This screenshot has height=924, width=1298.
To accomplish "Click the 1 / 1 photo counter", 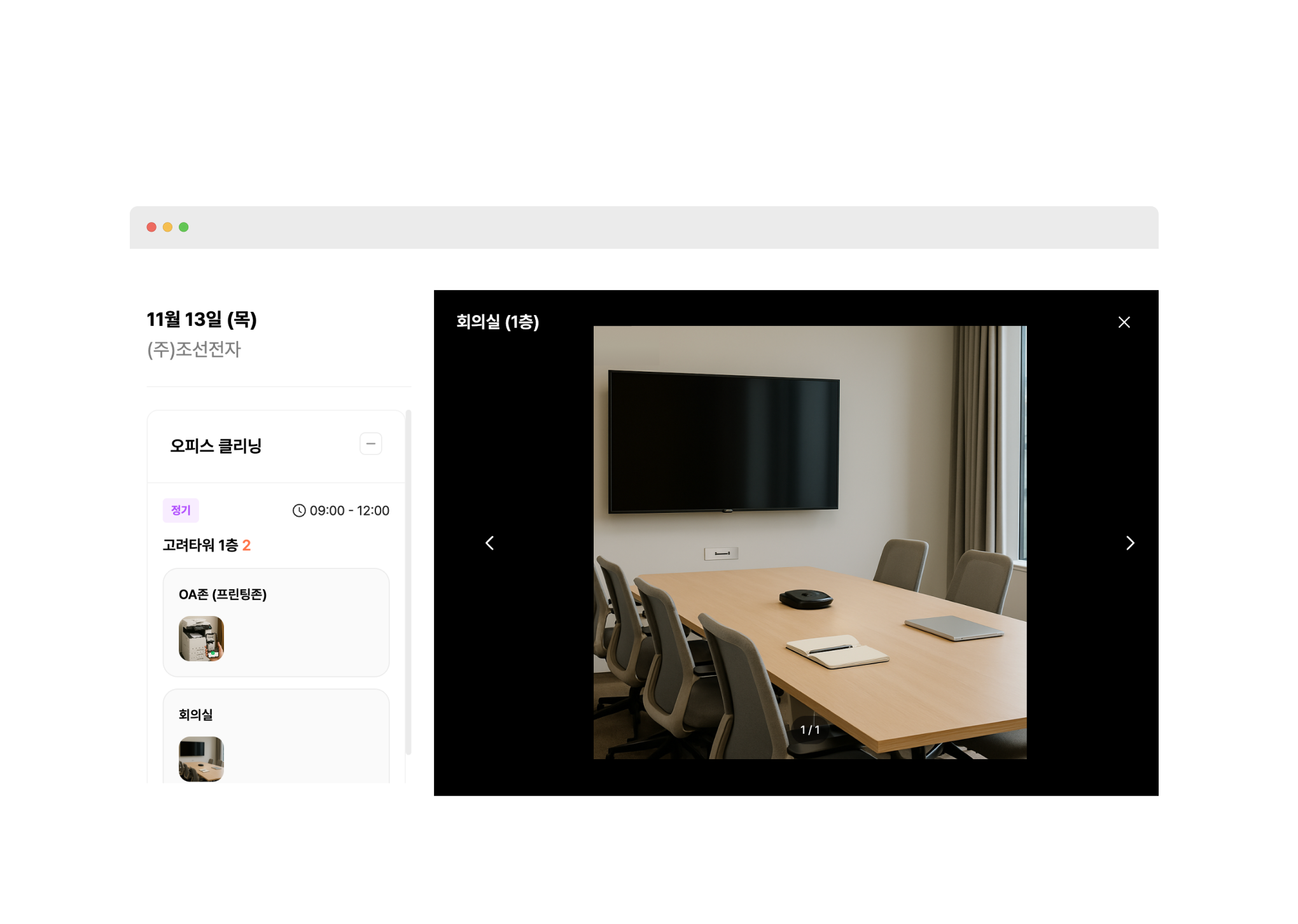I will [809, 730].
